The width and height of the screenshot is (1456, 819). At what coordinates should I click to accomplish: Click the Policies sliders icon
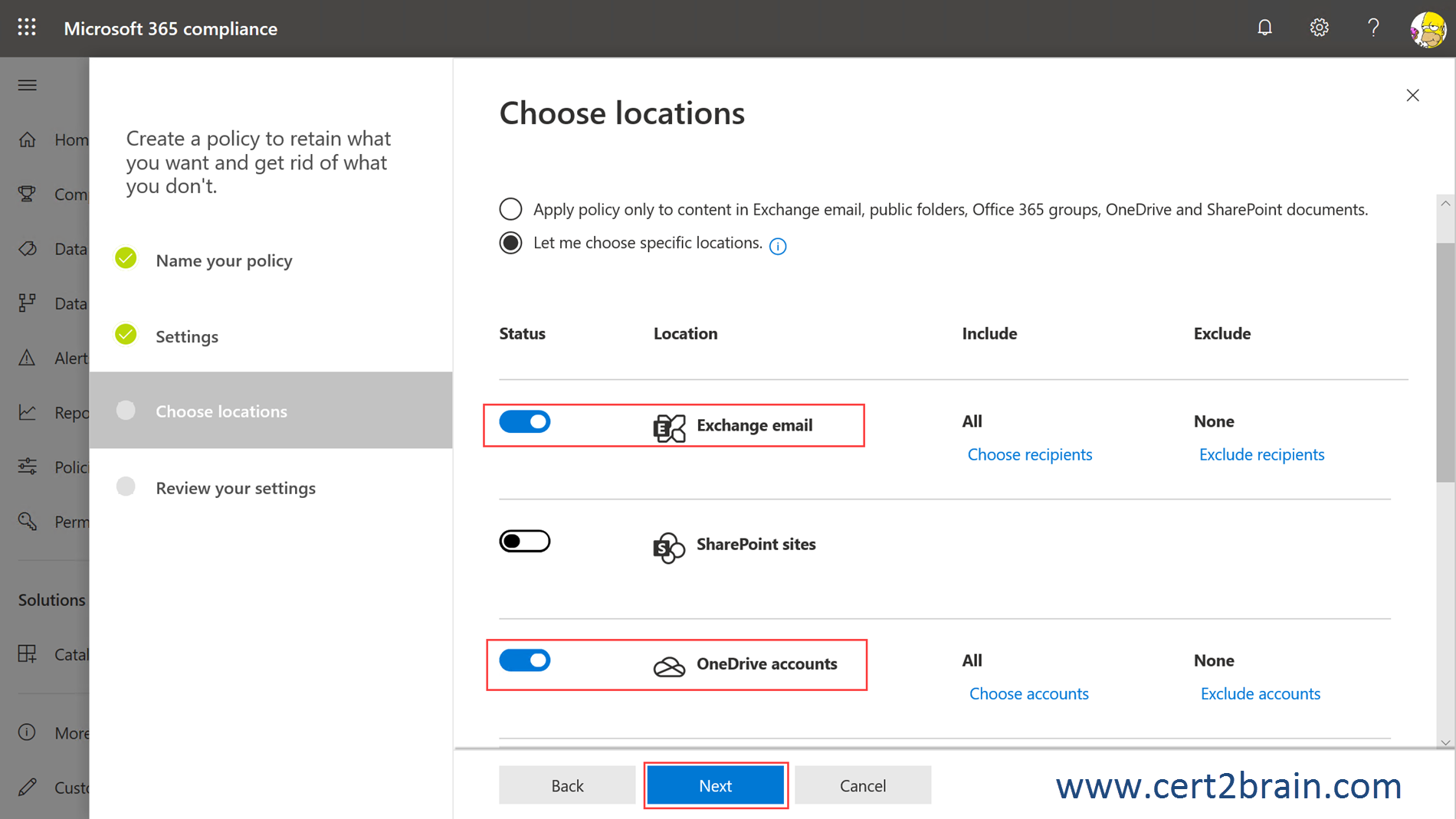coord(28,467)
